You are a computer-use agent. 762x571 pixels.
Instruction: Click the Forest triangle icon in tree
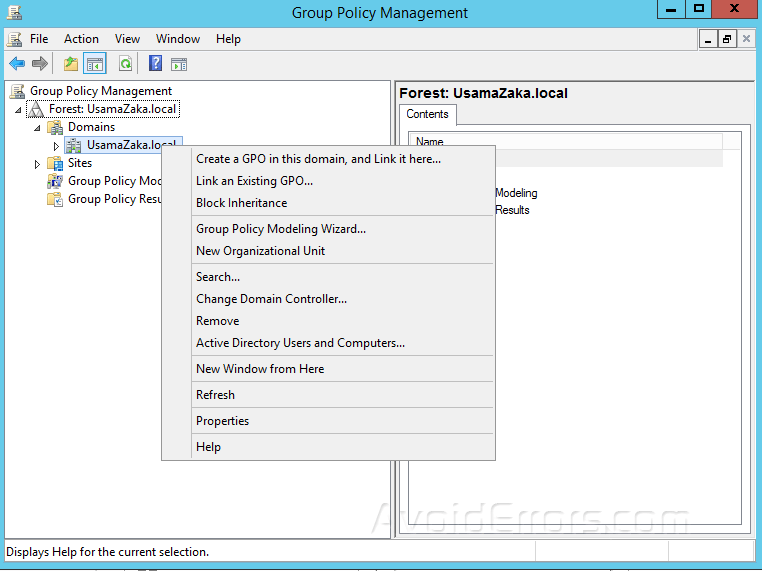[35, 109]
